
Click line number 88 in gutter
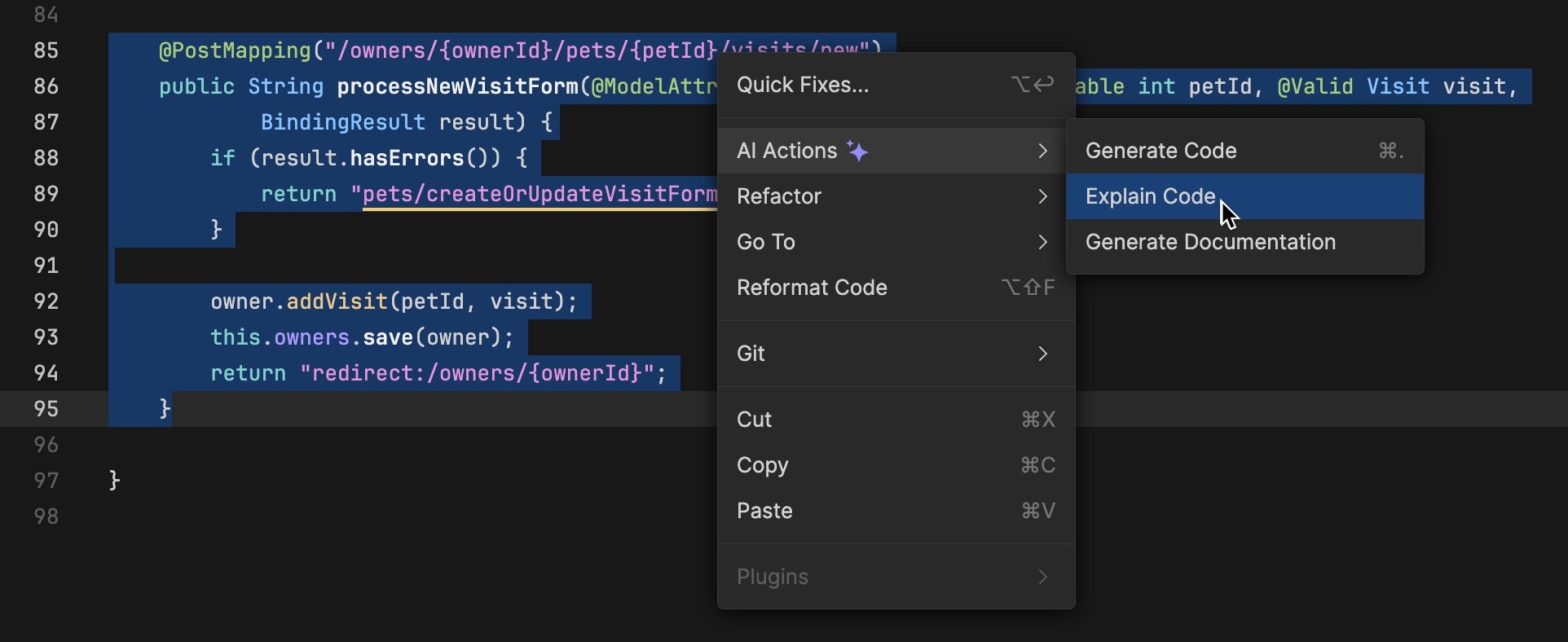tap(46, 158)
